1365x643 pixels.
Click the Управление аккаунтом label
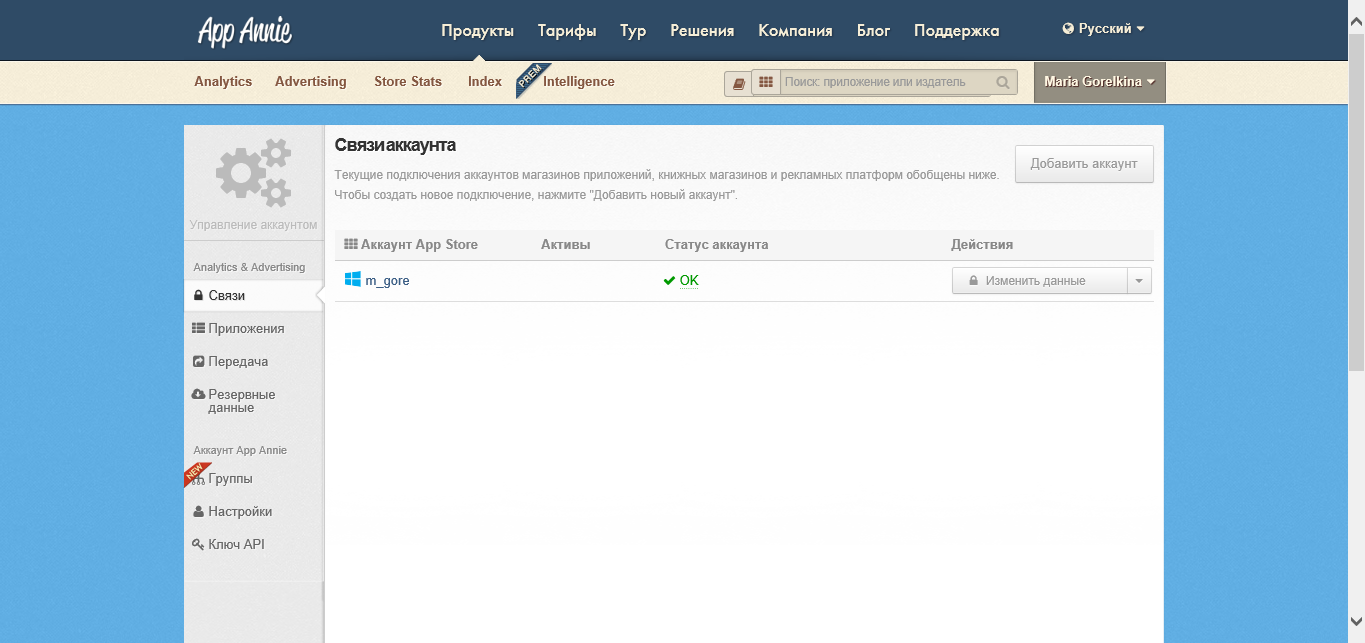click(253, 225)
